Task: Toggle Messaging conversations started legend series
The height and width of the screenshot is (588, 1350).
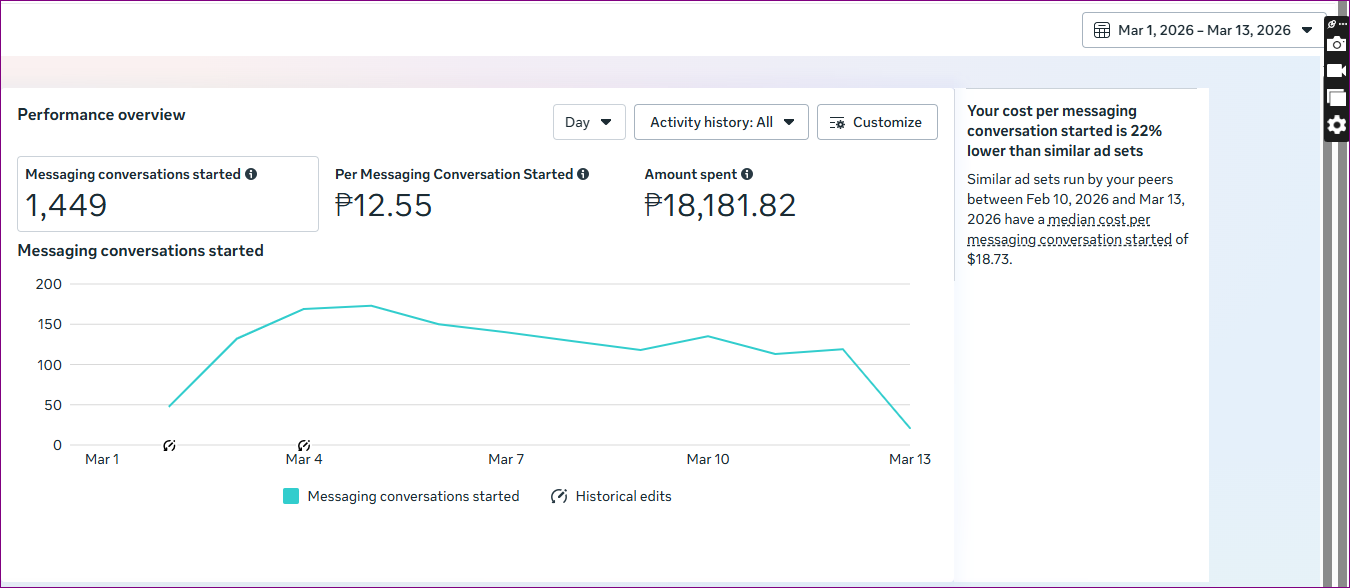Action: coord(412,496)
